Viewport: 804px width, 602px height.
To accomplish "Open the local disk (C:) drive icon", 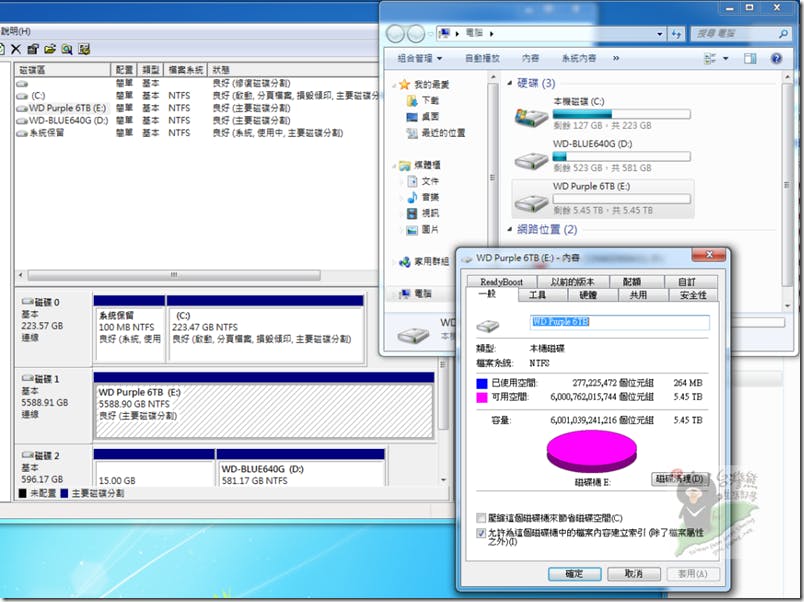I will tap(530, 113).
